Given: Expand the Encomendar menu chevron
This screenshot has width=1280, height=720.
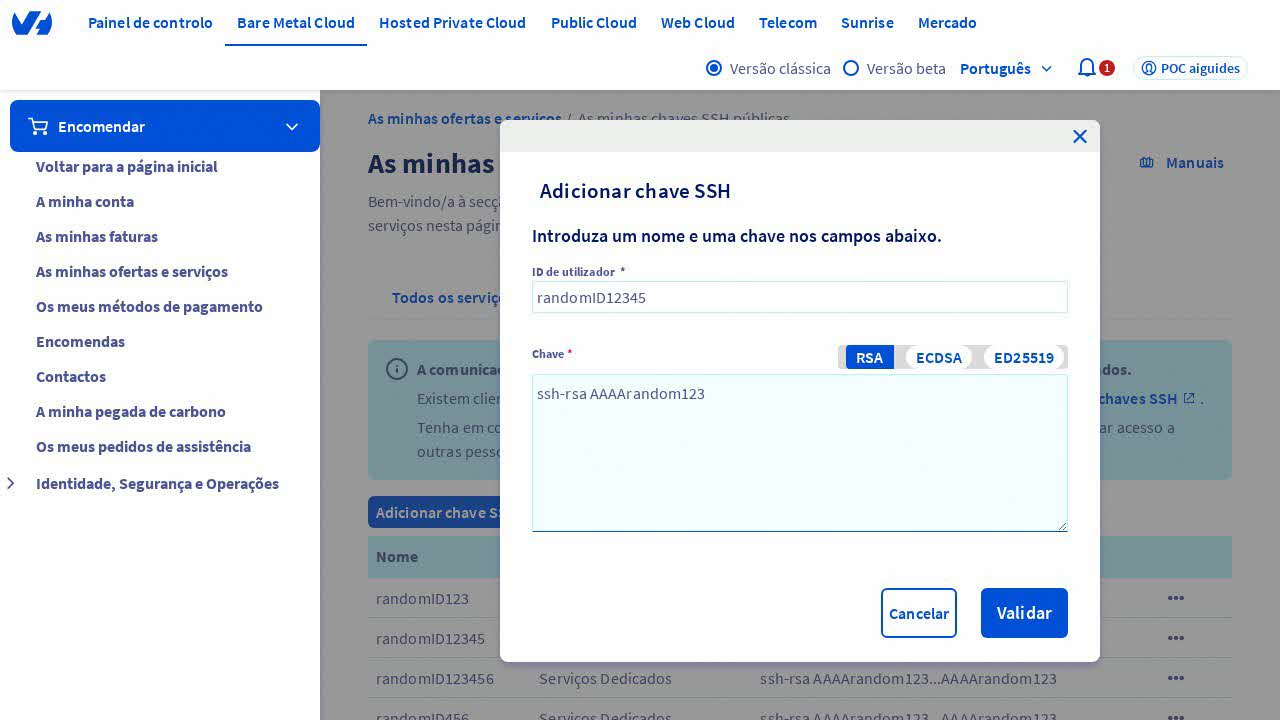Looking at the screenshot, I should 292,127.
